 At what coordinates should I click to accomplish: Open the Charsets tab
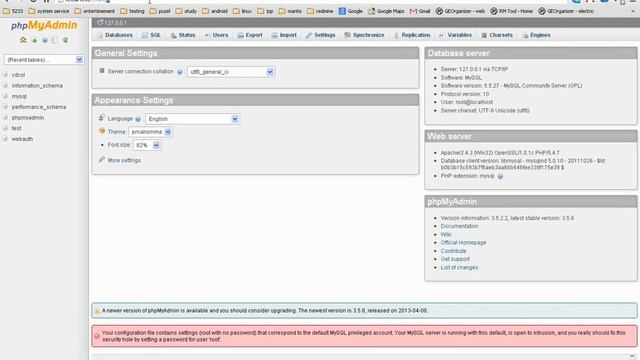point(497,35)
